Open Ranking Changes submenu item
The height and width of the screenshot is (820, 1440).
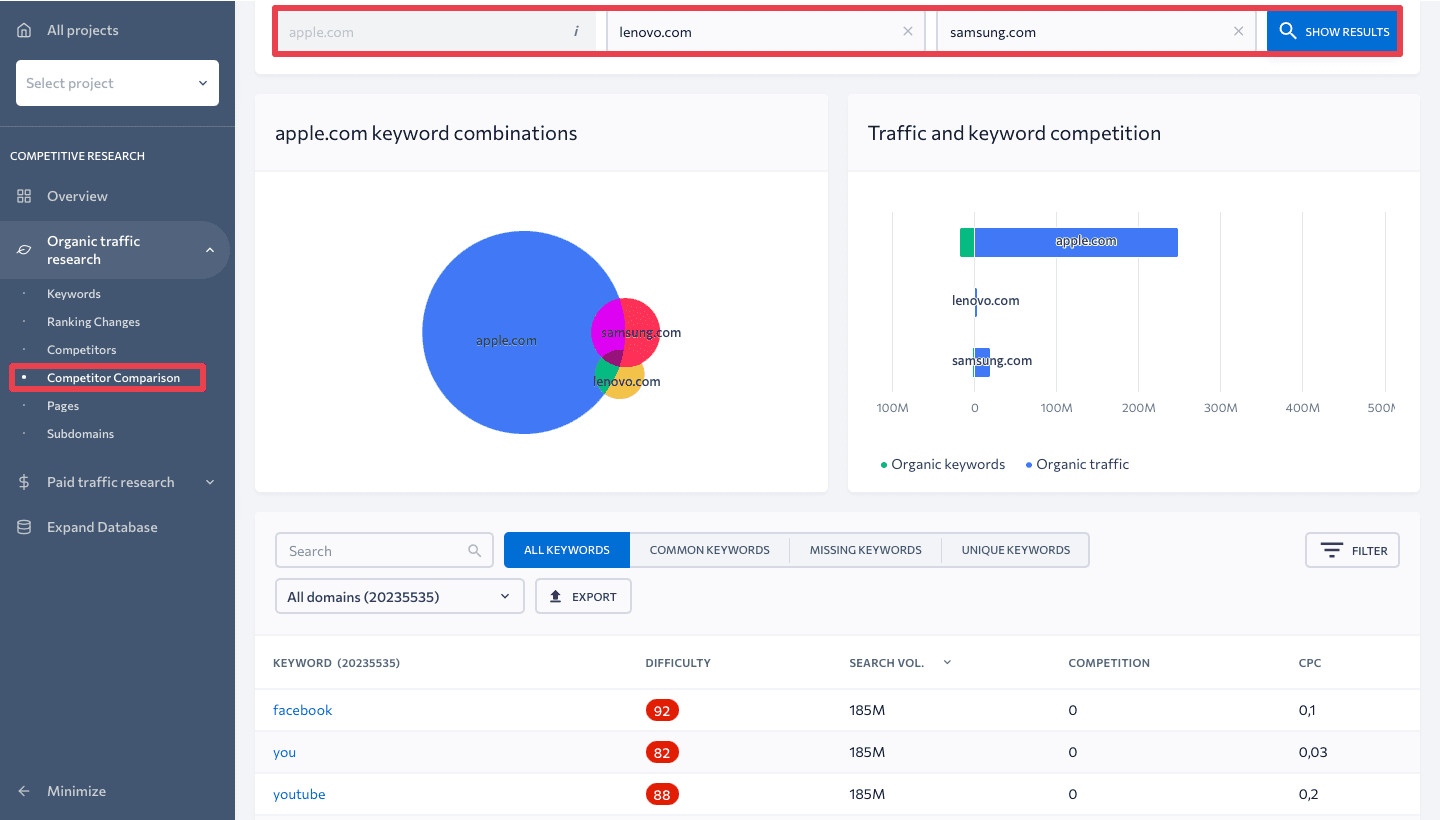click(x=93, y=322)
